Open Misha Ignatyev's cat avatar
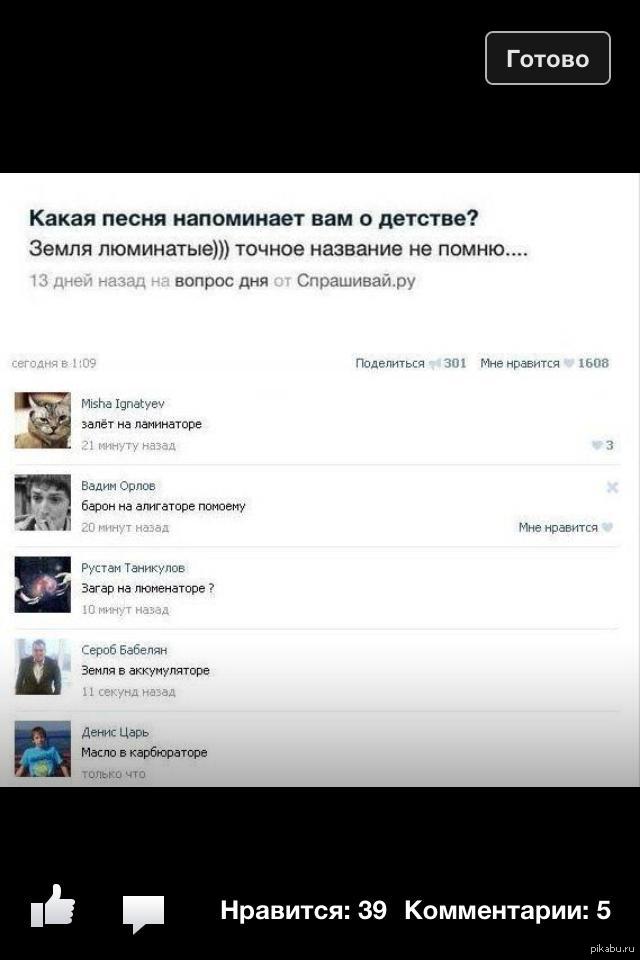640x960 pixels. point(43,421)
